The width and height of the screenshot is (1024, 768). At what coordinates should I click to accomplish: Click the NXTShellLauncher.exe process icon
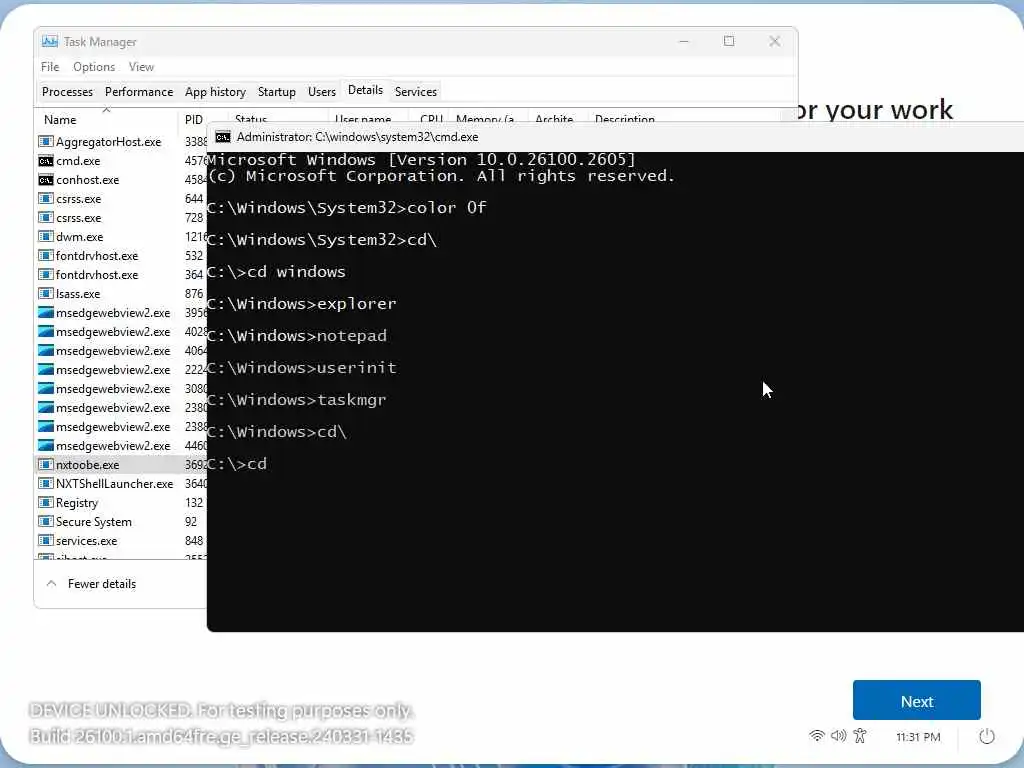tap(46, 484)
